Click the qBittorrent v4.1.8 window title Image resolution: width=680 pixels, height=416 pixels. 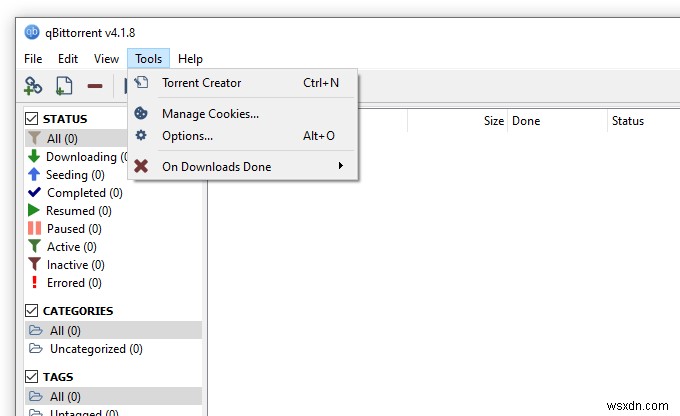pos(90,33)
